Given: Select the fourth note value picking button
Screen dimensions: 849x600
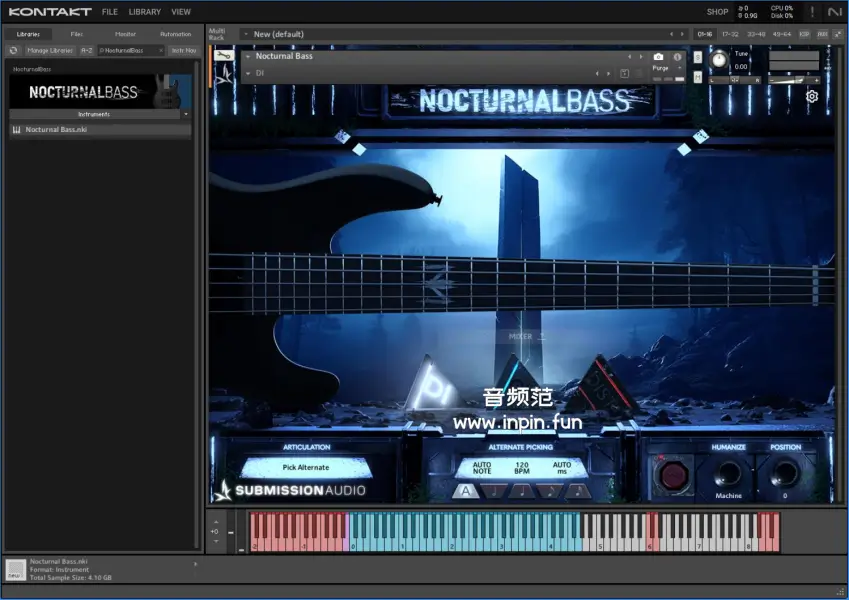Looking at the screenshot, I should click(x=578, y=491).
